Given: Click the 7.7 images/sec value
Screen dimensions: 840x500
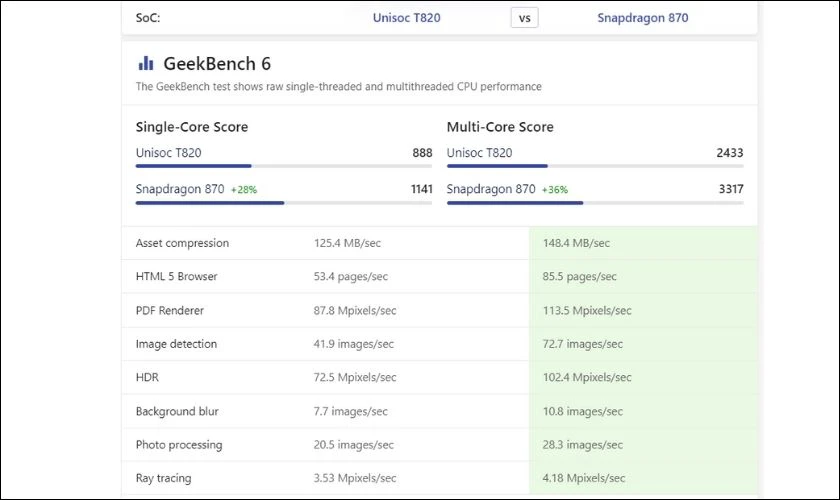Looking at the screenshot, I should pyautogui.click(x=351, y=412).
